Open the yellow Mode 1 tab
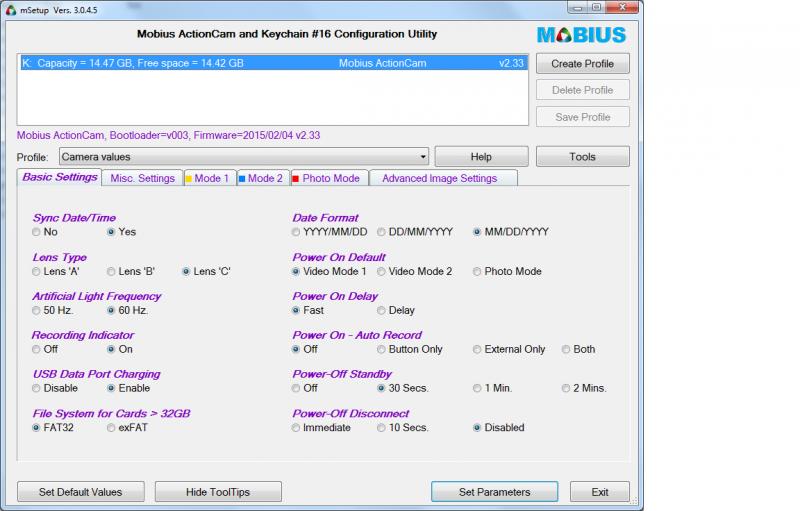The width and height of the screenshot is (800, 511). pyautogui.click(x=210, y=178)
